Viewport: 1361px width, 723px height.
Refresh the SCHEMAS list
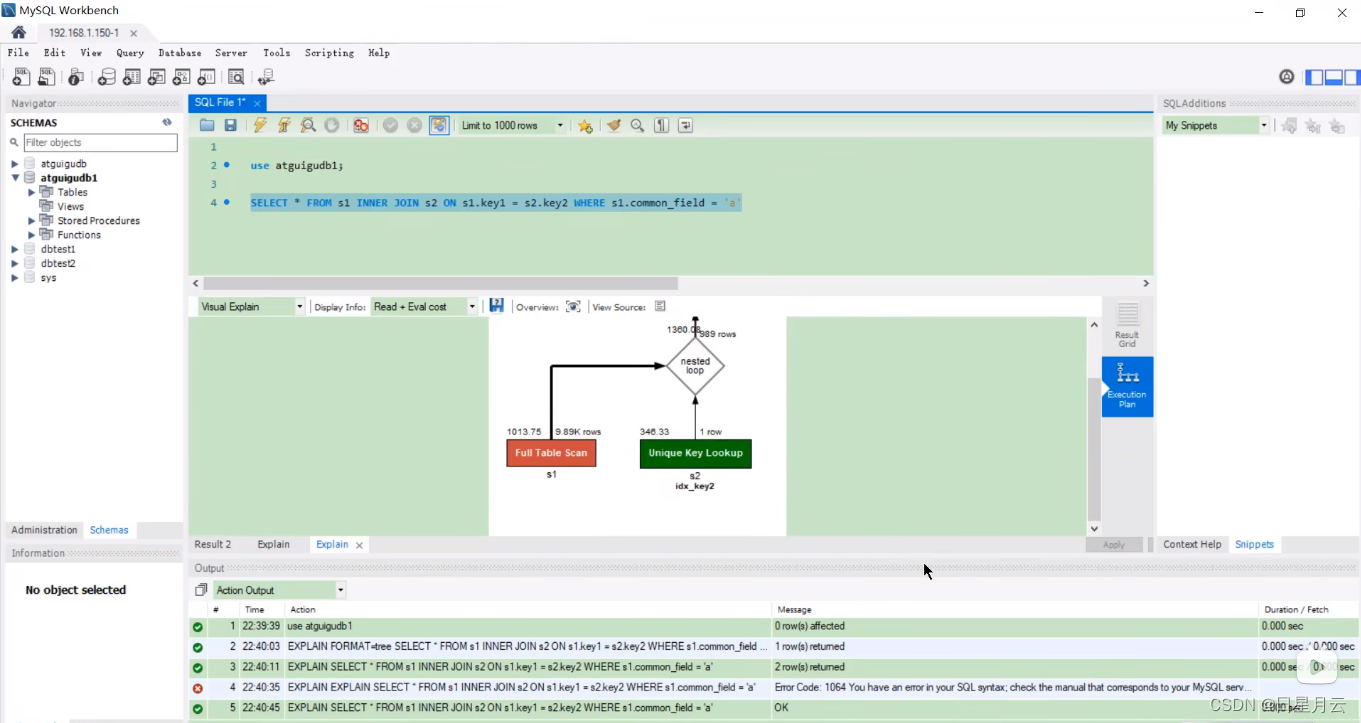tap(167, 122)
